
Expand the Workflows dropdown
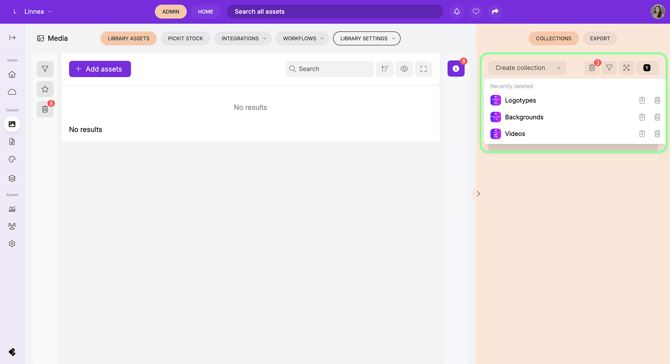303,38
